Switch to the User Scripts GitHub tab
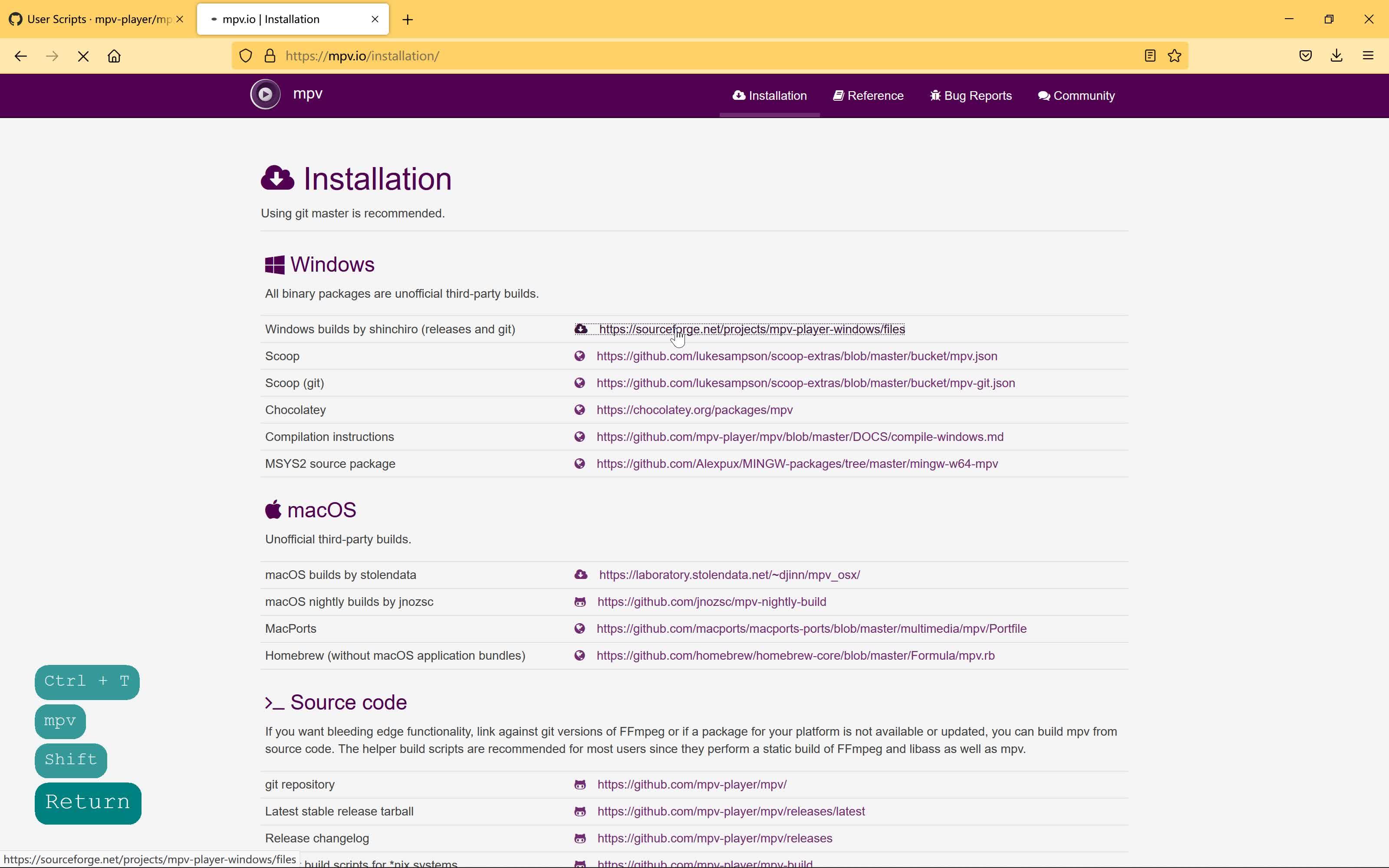Viewport: 1389px width, 868px height. click(x=92, y=20)
